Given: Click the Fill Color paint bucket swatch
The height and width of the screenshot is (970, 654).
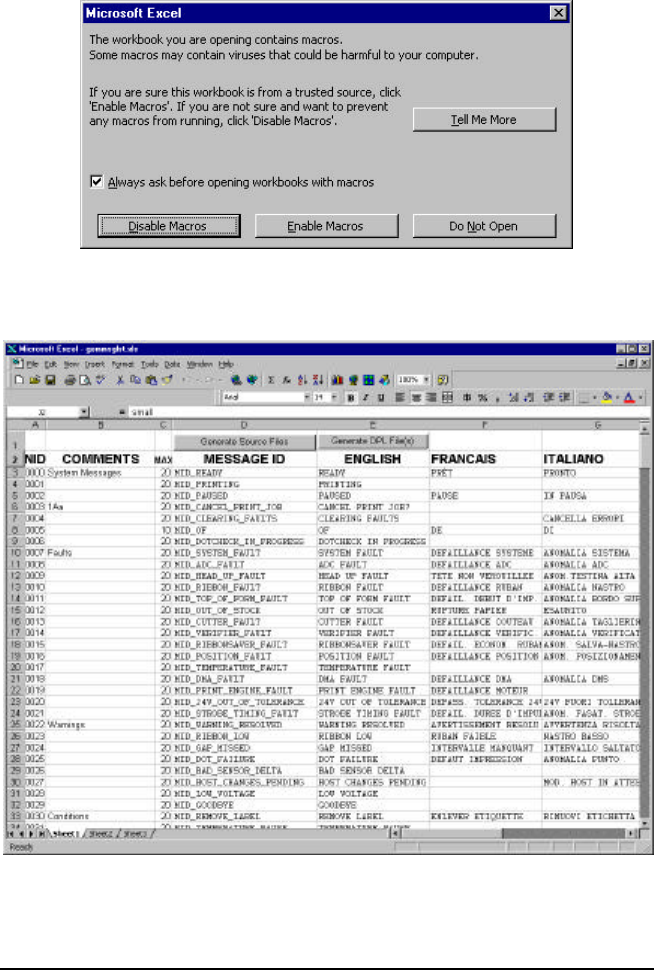Looking at the screenshot, I should point(606,398).
